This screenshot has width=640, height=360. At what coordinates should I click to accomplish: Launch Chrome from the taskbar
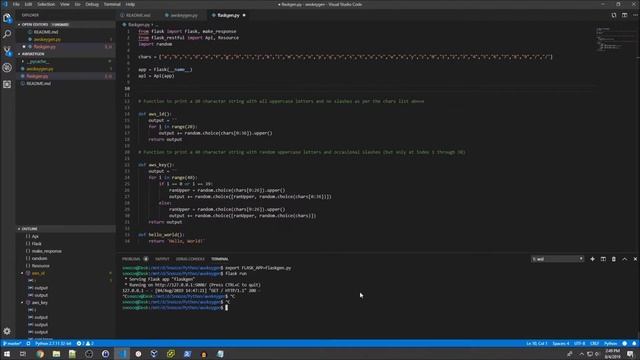[x=40, y=354]
